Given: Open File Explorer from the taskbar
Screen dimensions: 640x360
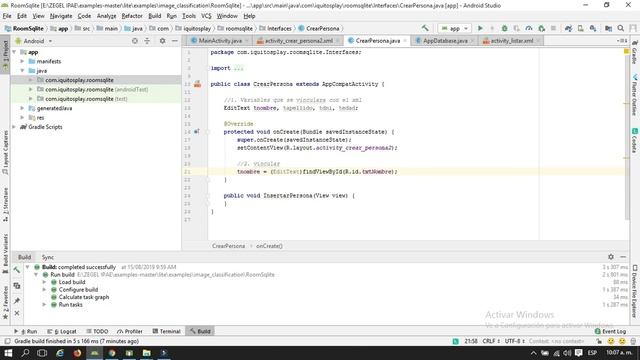Looking at the screenshot, I should [x=147, y=353].
